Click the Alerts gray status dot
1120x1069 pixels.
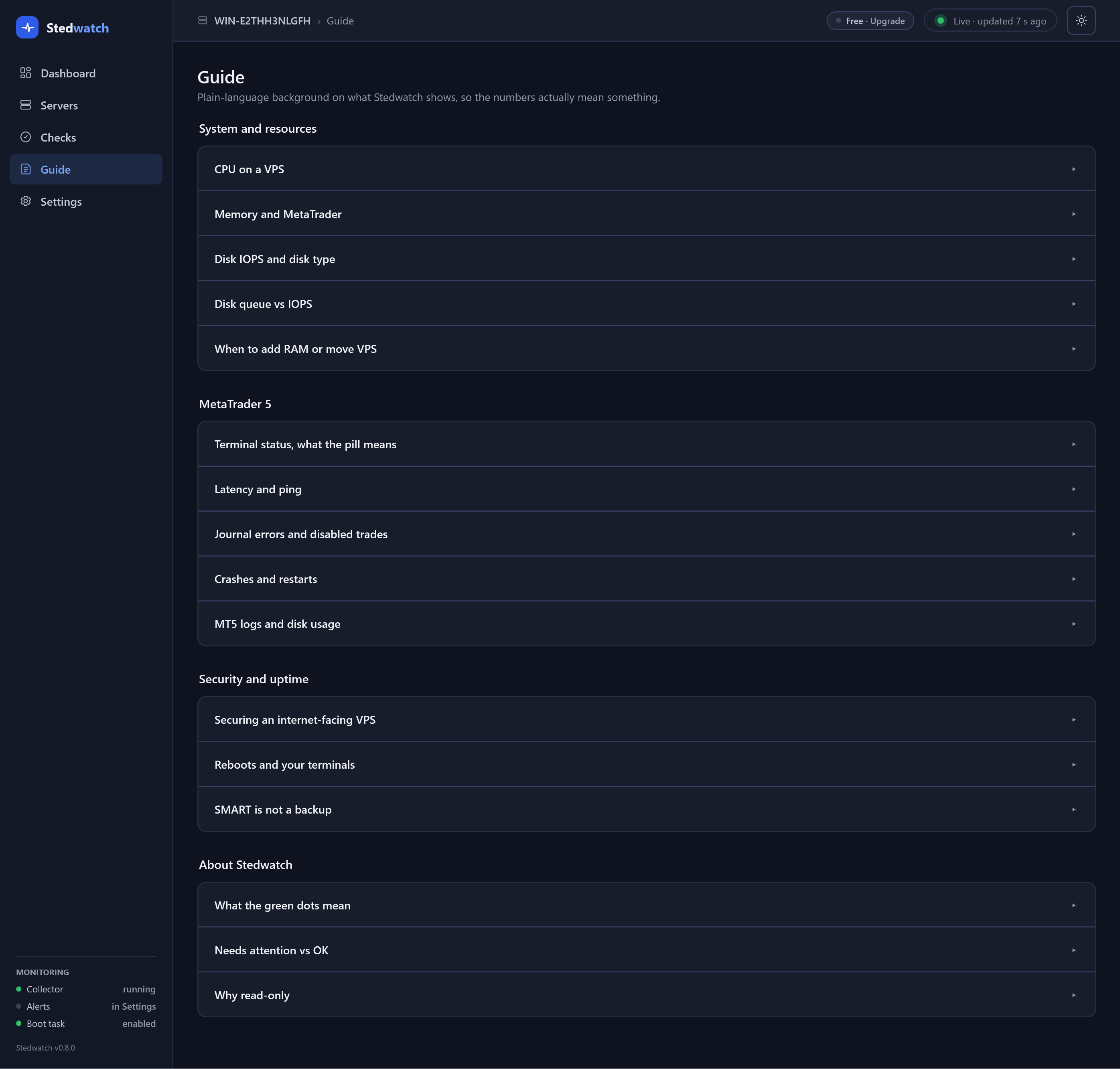pos(19,1006)
